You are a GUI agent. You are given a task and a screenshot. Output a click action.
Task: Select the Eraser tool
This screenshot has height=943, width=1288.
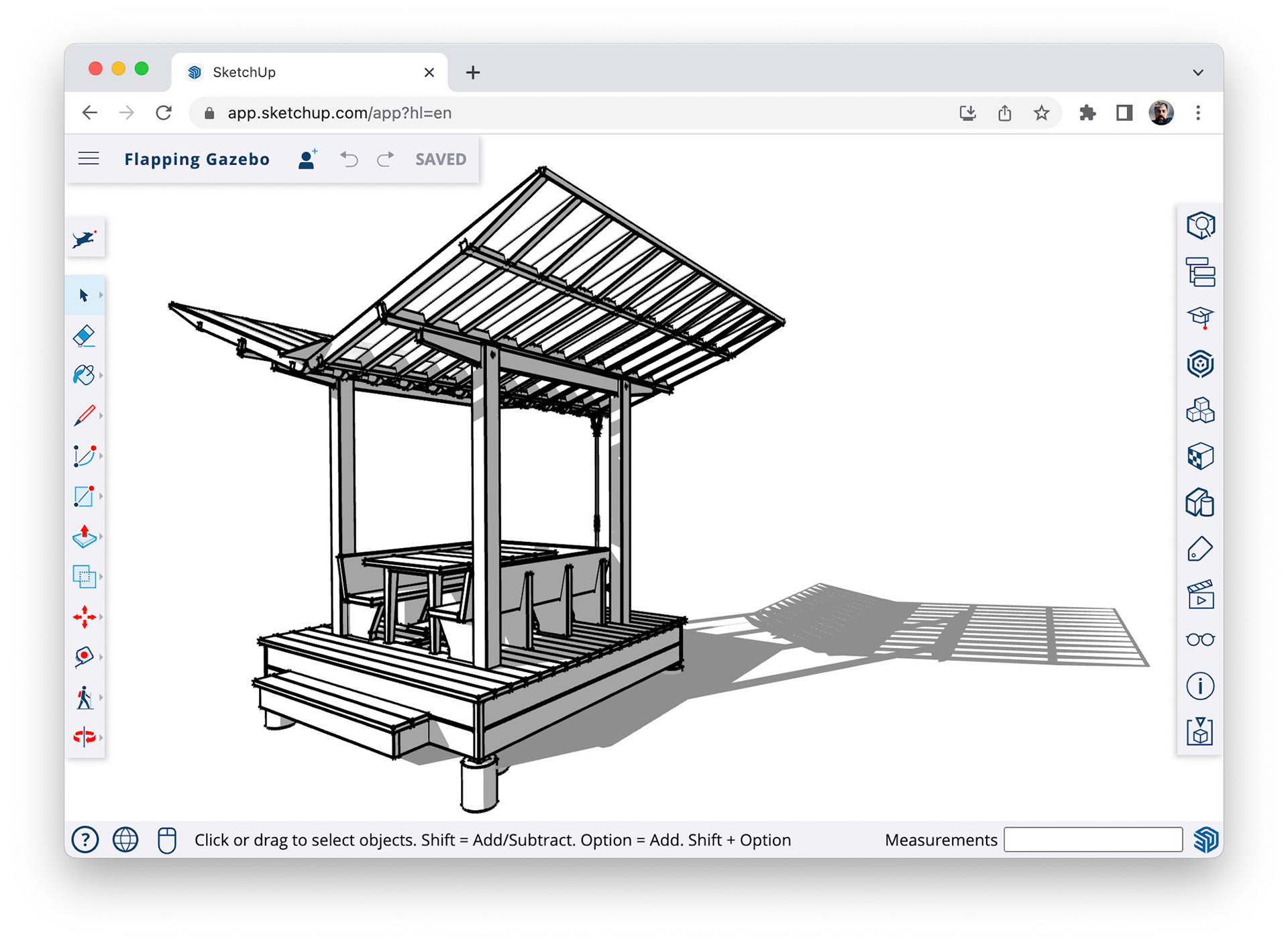click(x=85, y=335)
